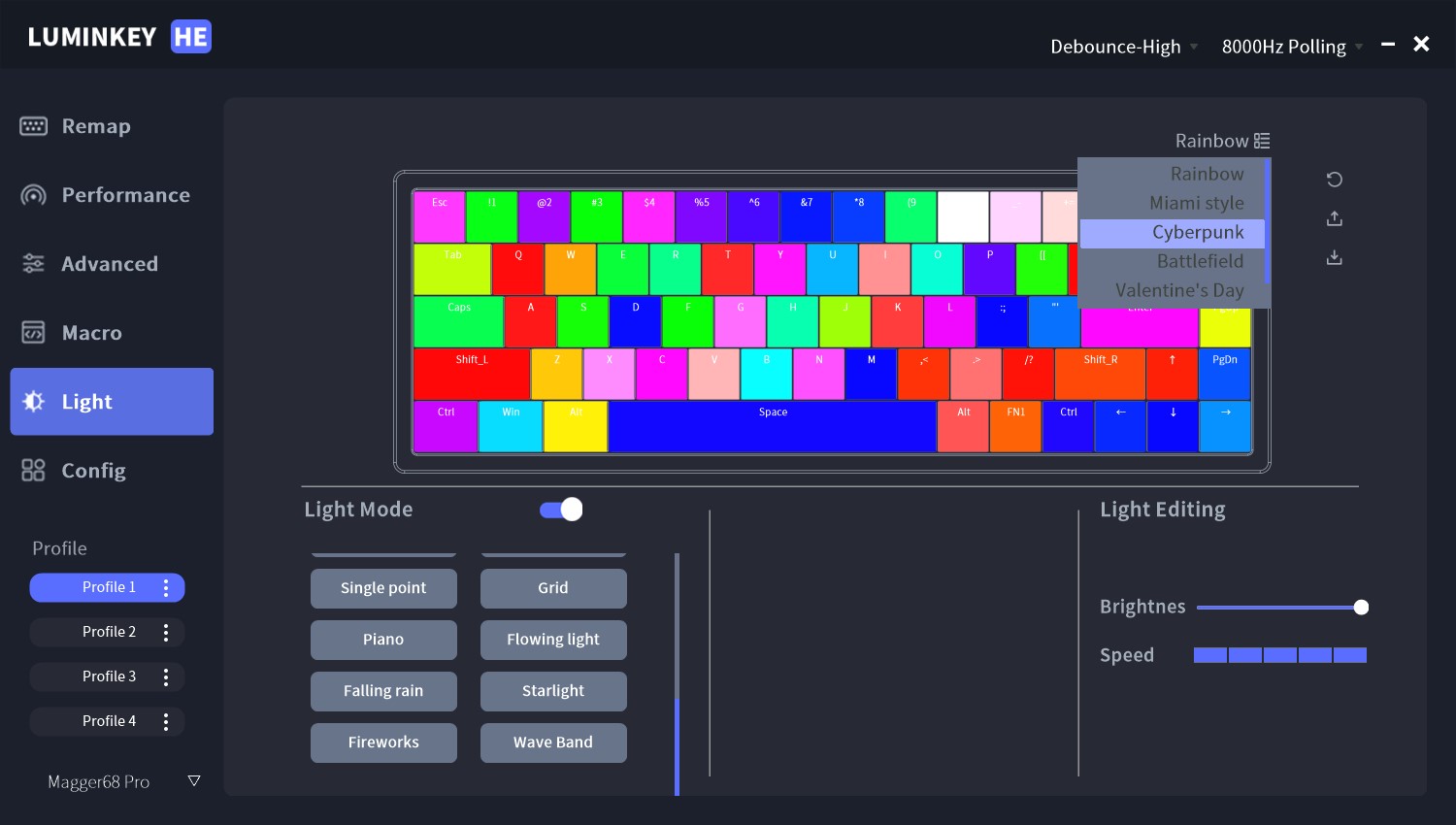The width and height of the screenshot is (1456, 825).
Task: Open the Advanced settings section
Action: click(x=112, y=264)
